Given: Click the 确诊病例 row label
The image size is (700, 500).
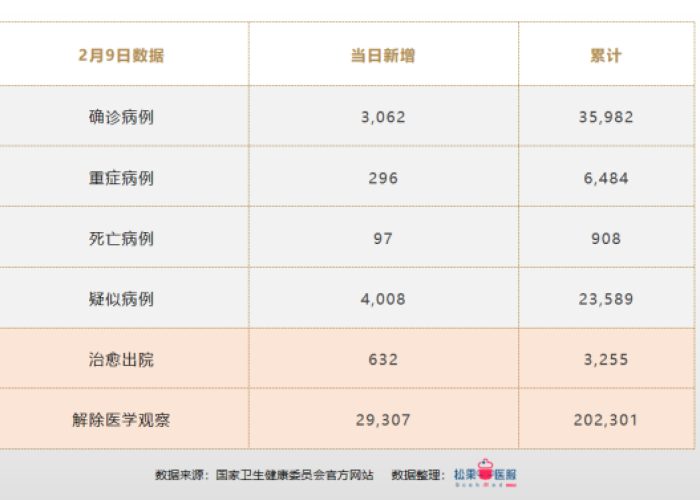Looking at the screenshot, I should (121, 117).
